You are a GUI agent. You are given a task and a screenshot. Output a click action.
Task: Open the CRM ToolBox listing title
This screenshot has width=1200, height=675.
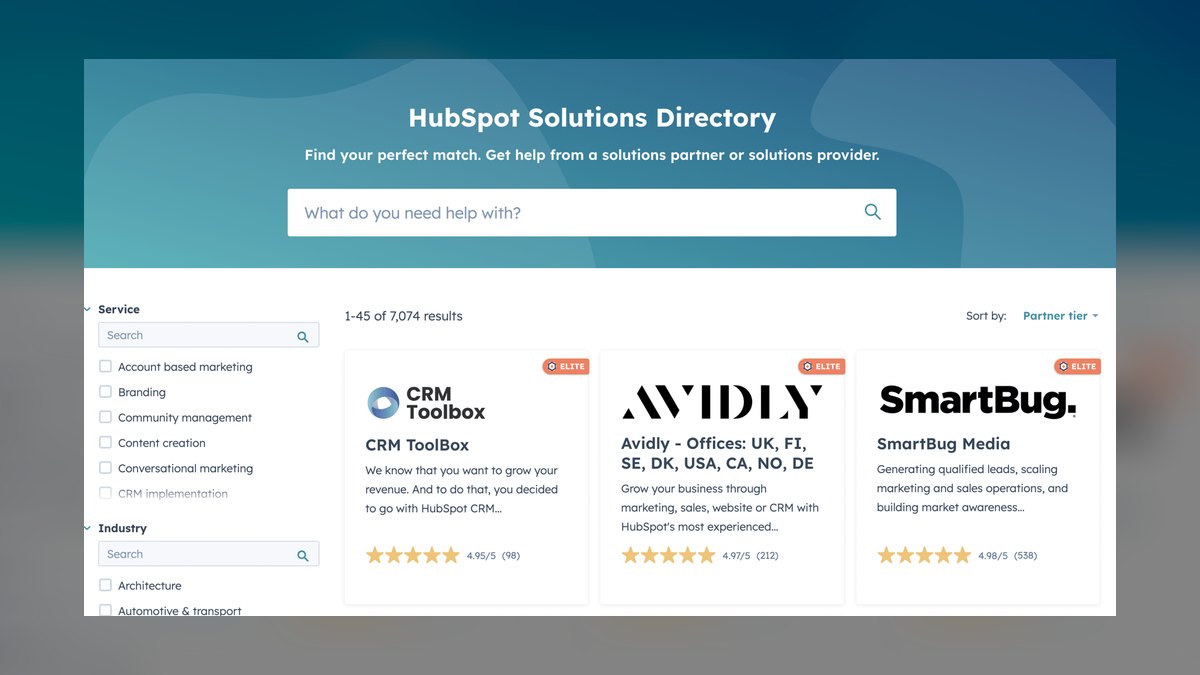coord(417,445)
